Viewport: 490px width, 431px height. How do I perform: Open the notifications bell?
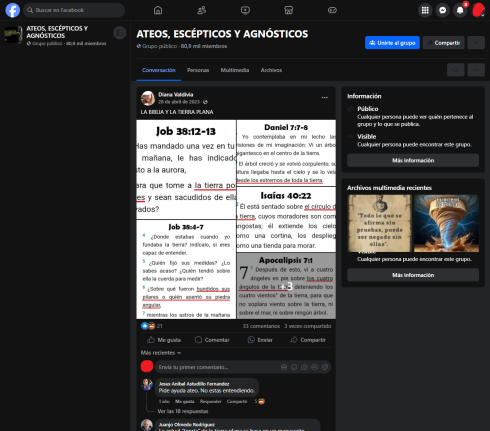coord(460,10)
